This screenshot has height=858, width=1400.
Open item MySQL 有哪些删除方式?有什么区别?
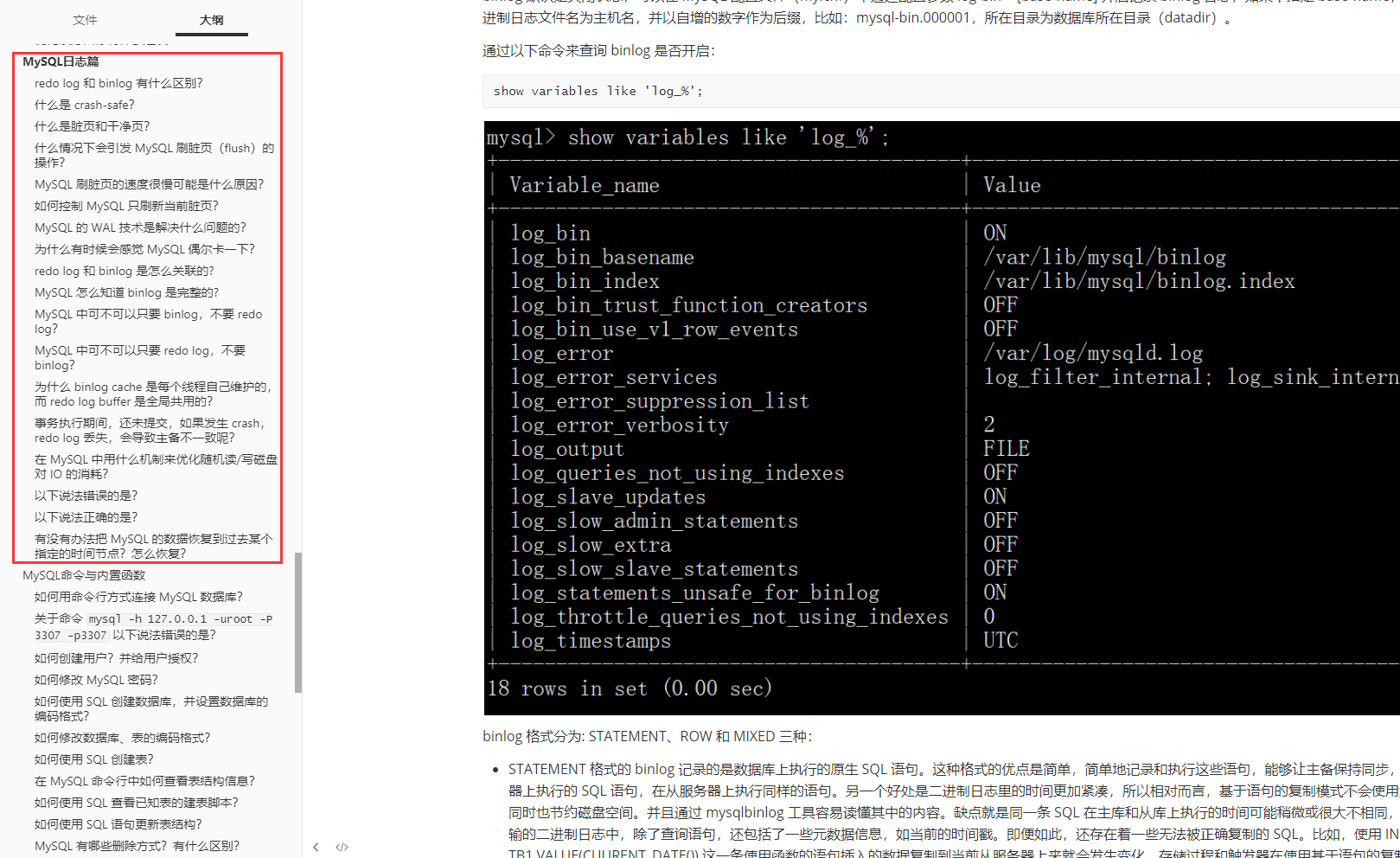tap(137, 846)
